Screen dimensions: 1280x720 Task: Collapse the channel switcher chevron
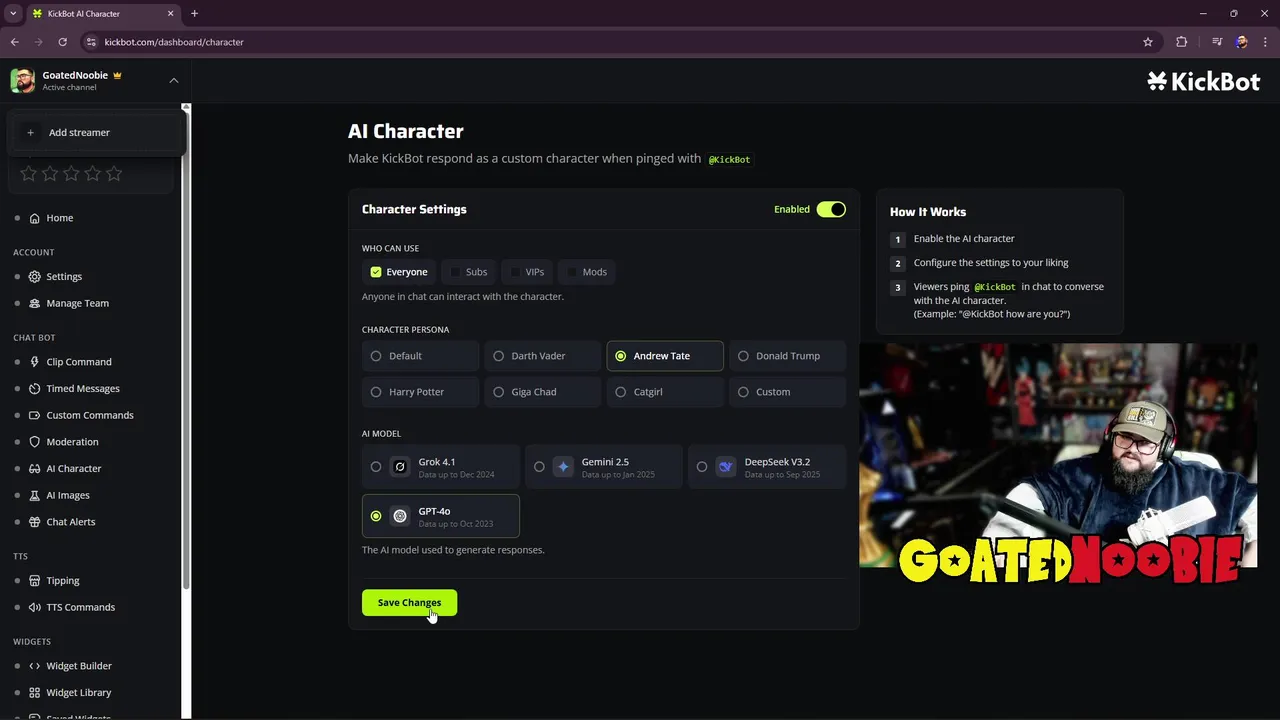point(174,81)
